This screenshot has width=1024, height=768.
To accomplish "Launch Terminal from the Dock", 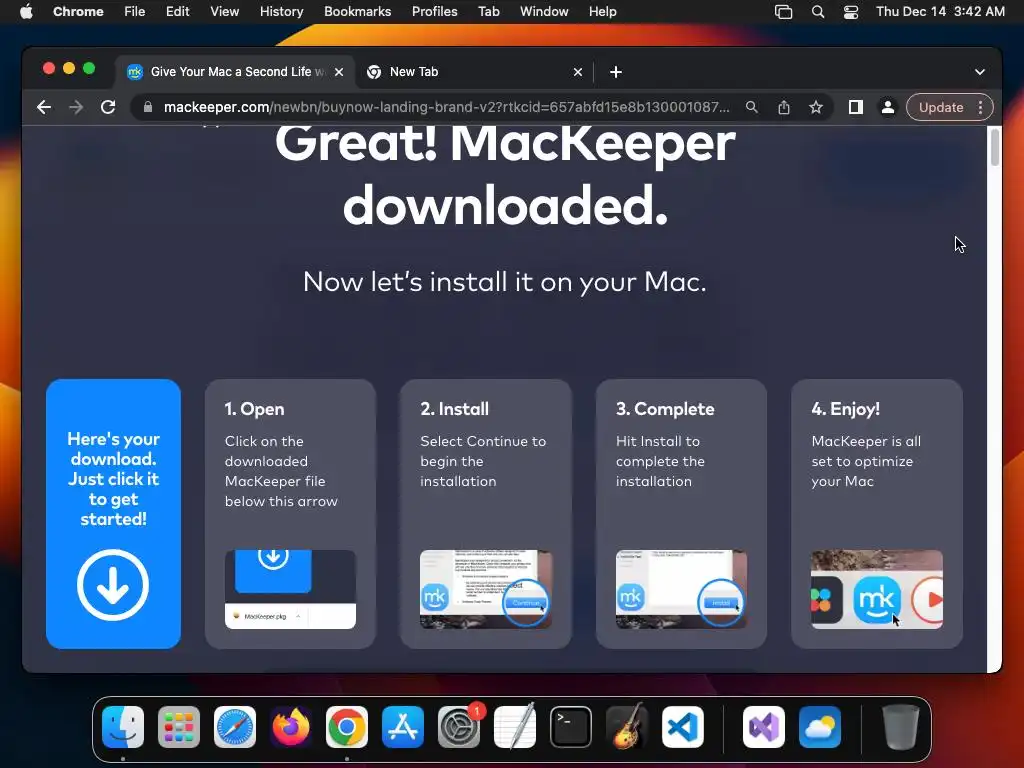I will click(571, 727).
